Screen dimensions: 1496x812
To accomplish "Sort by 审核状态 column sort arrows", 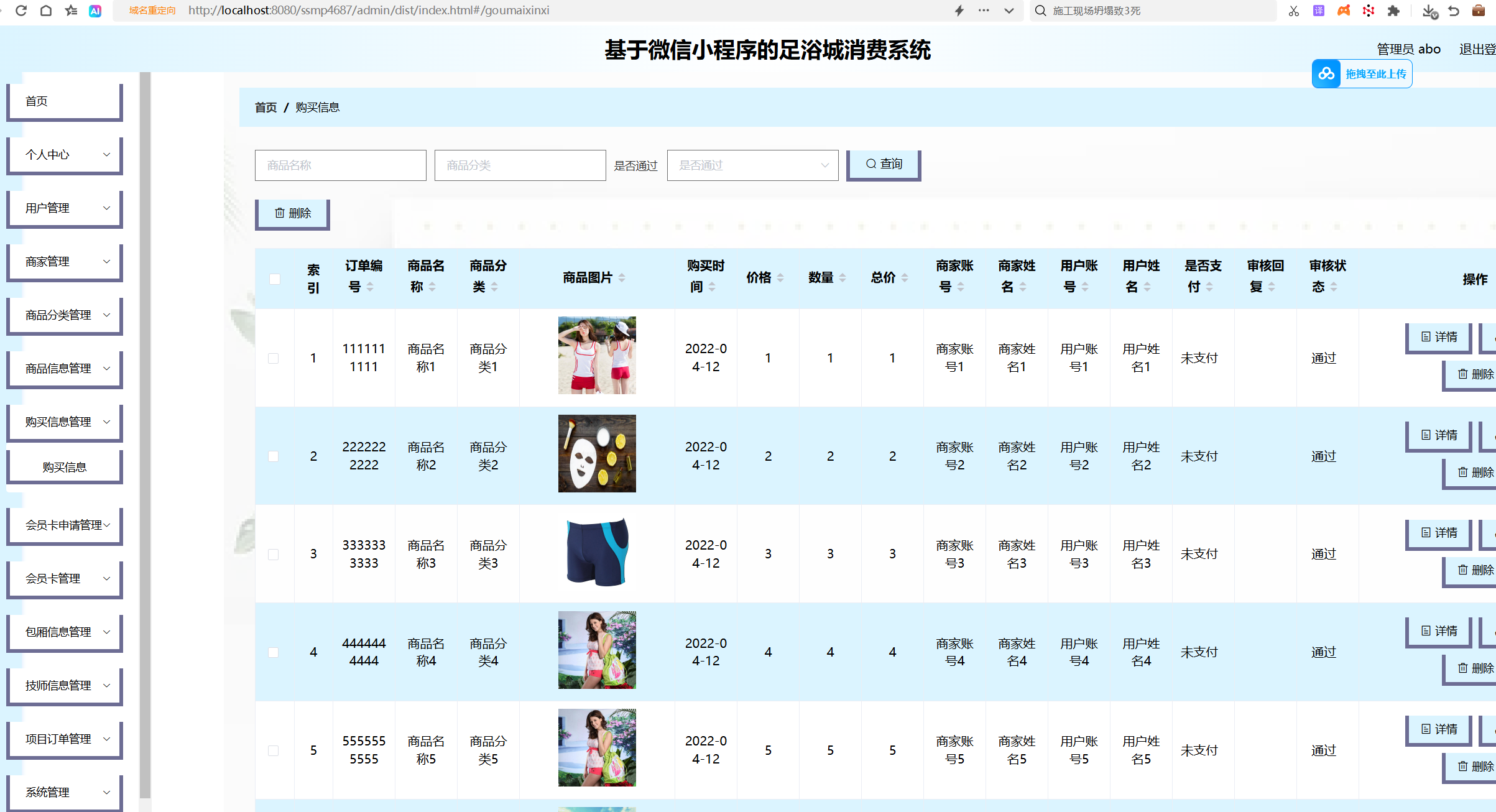I will 1334,287.
